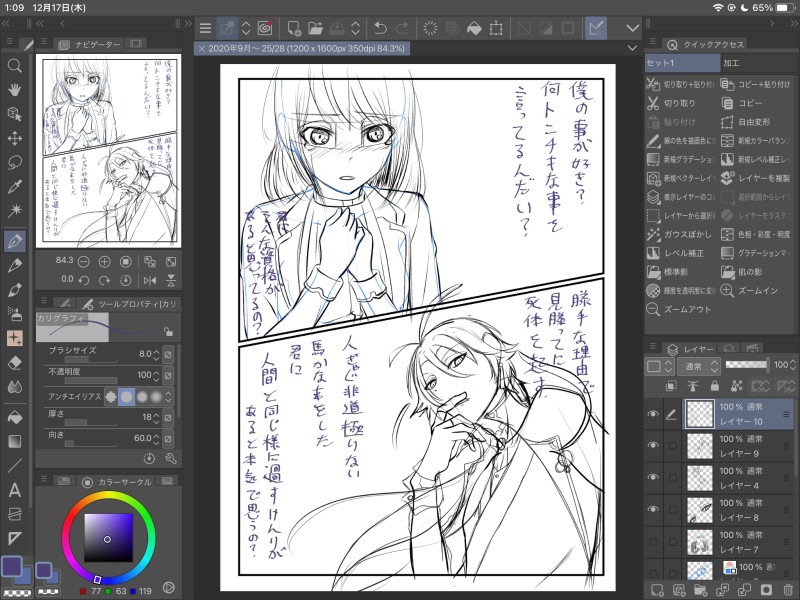Click the Fill icon in command bar
Screen dimensions: 800x600
tap(474, 28)
